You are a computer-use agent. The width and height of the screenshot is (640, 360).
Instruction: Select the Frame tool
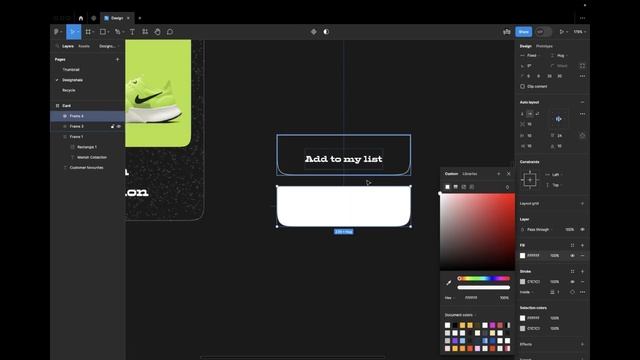[88, 31]
